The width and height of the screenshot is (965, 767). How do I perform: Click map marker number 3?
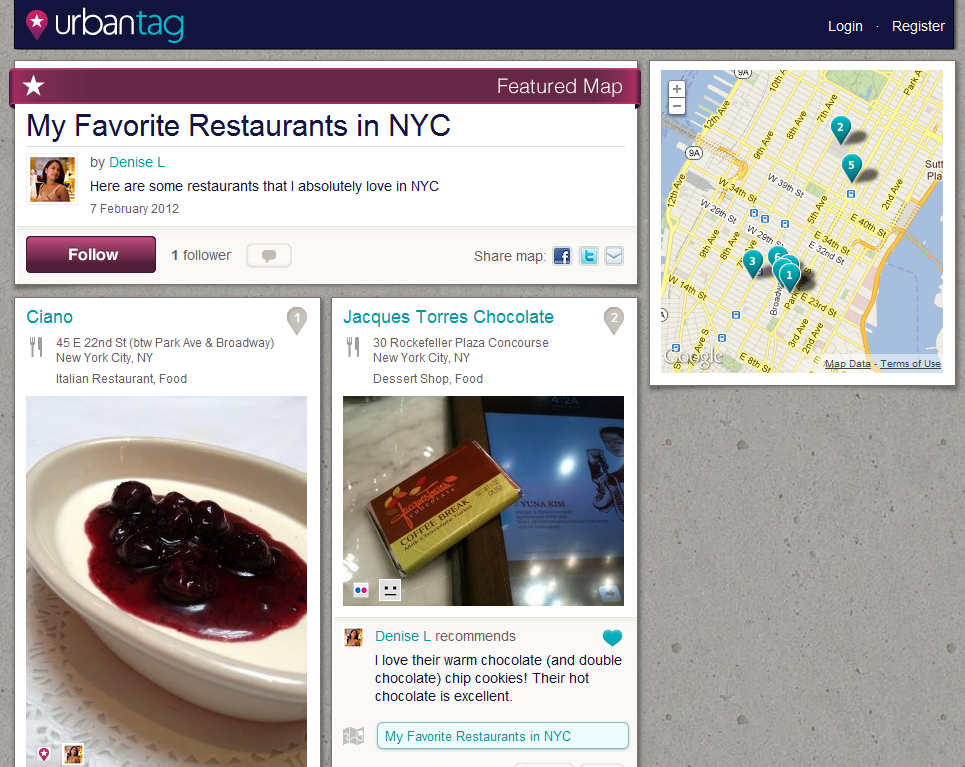[752, 263]
